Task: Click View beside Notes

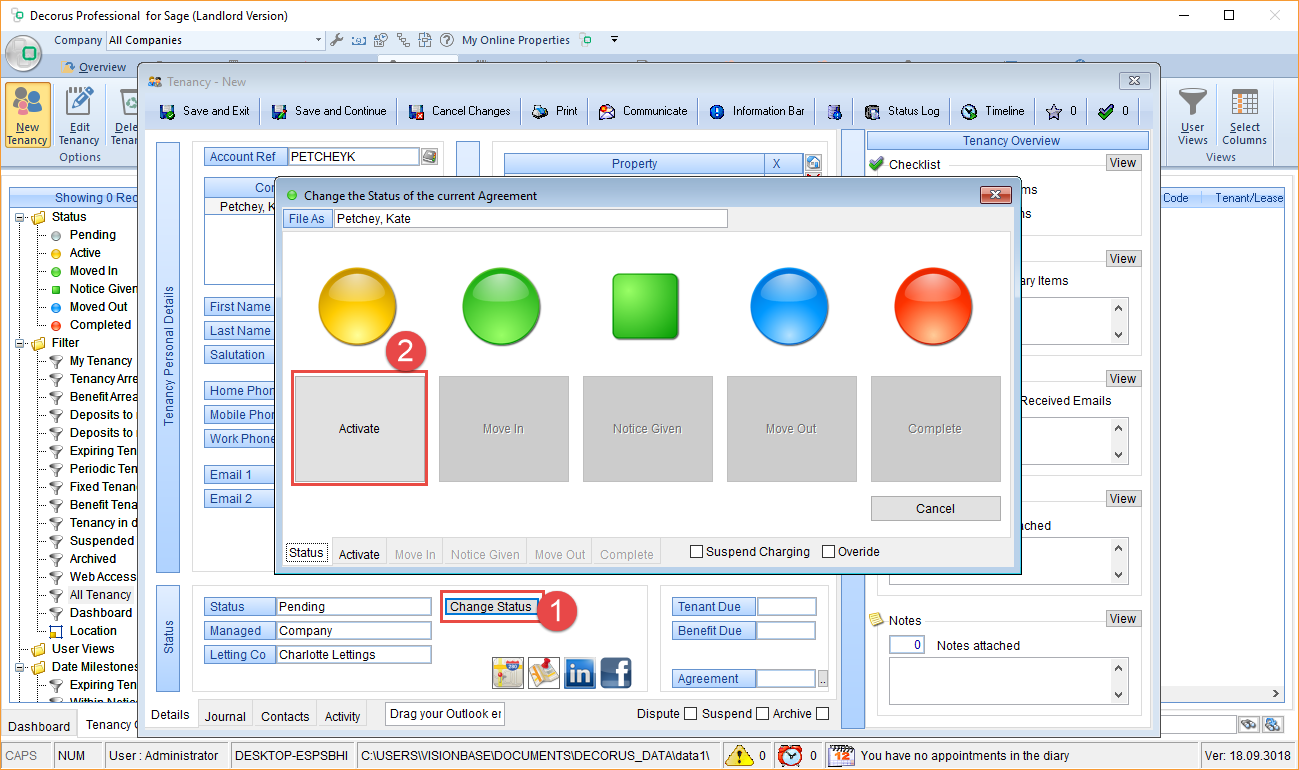Action: point(1123,619)
